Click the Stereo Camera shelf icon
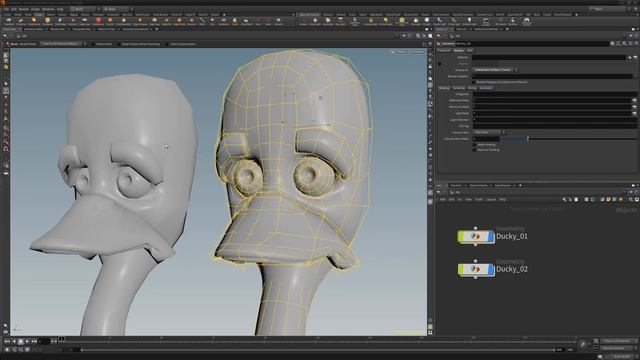The height and width of the screenshot is (360, 640). tap(485, 21)
